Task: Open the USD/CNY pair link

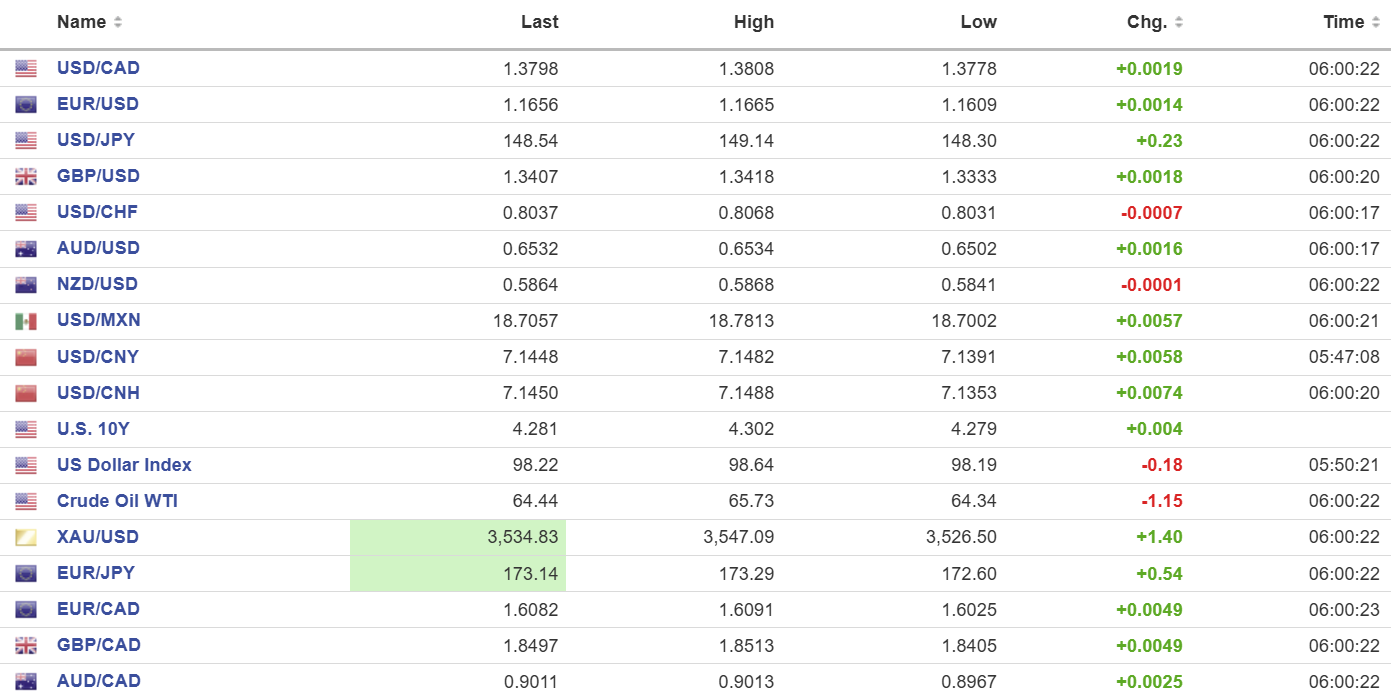Action: [x=98, y=357]
